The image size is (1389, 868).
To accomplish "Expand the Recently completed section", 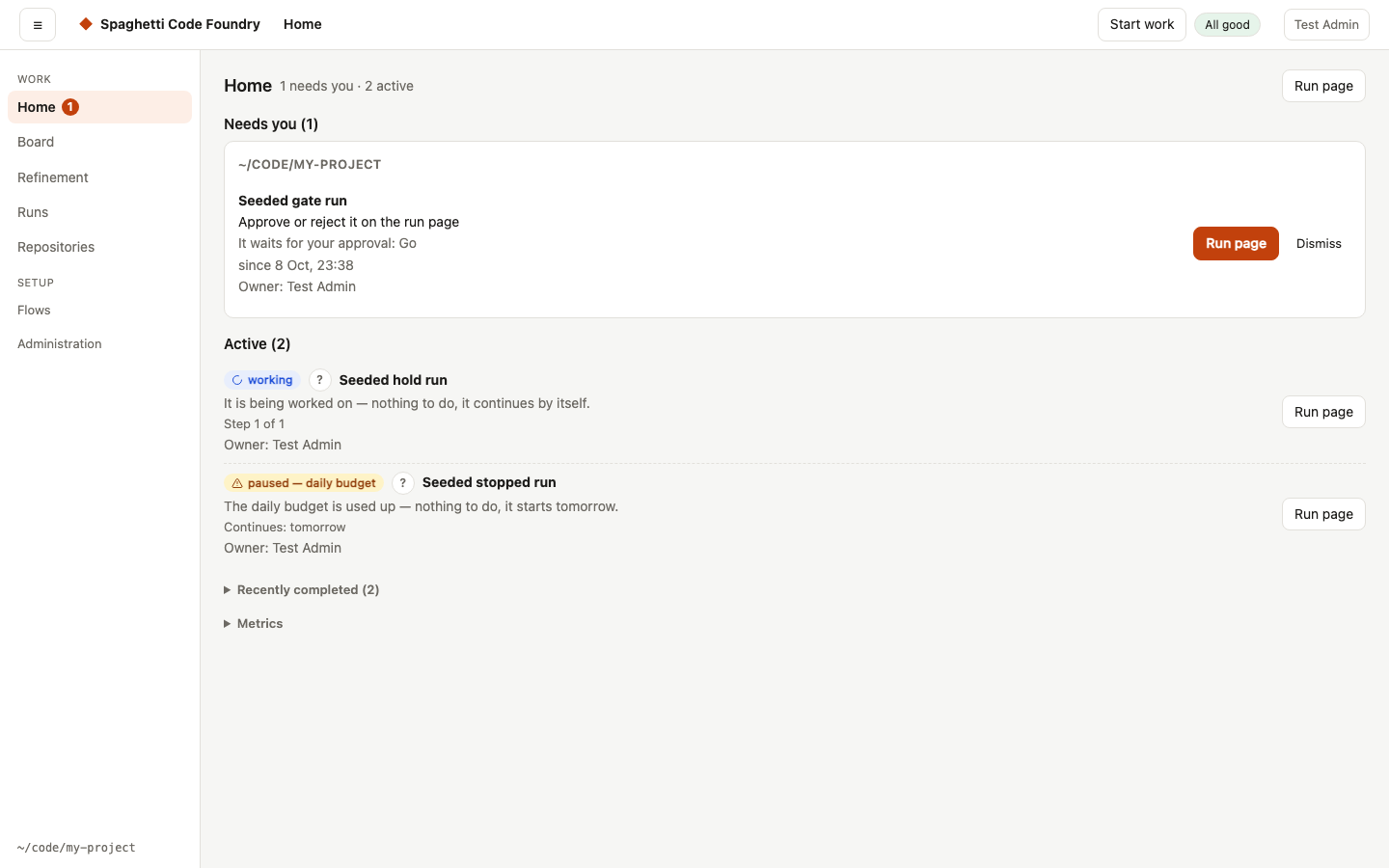I will pos(302,590).
